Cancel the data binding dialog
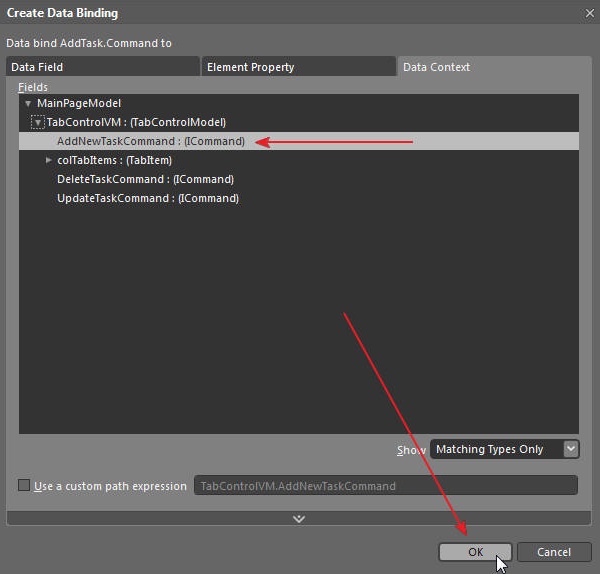Screen dimensions: 600x574 (554, 552)
